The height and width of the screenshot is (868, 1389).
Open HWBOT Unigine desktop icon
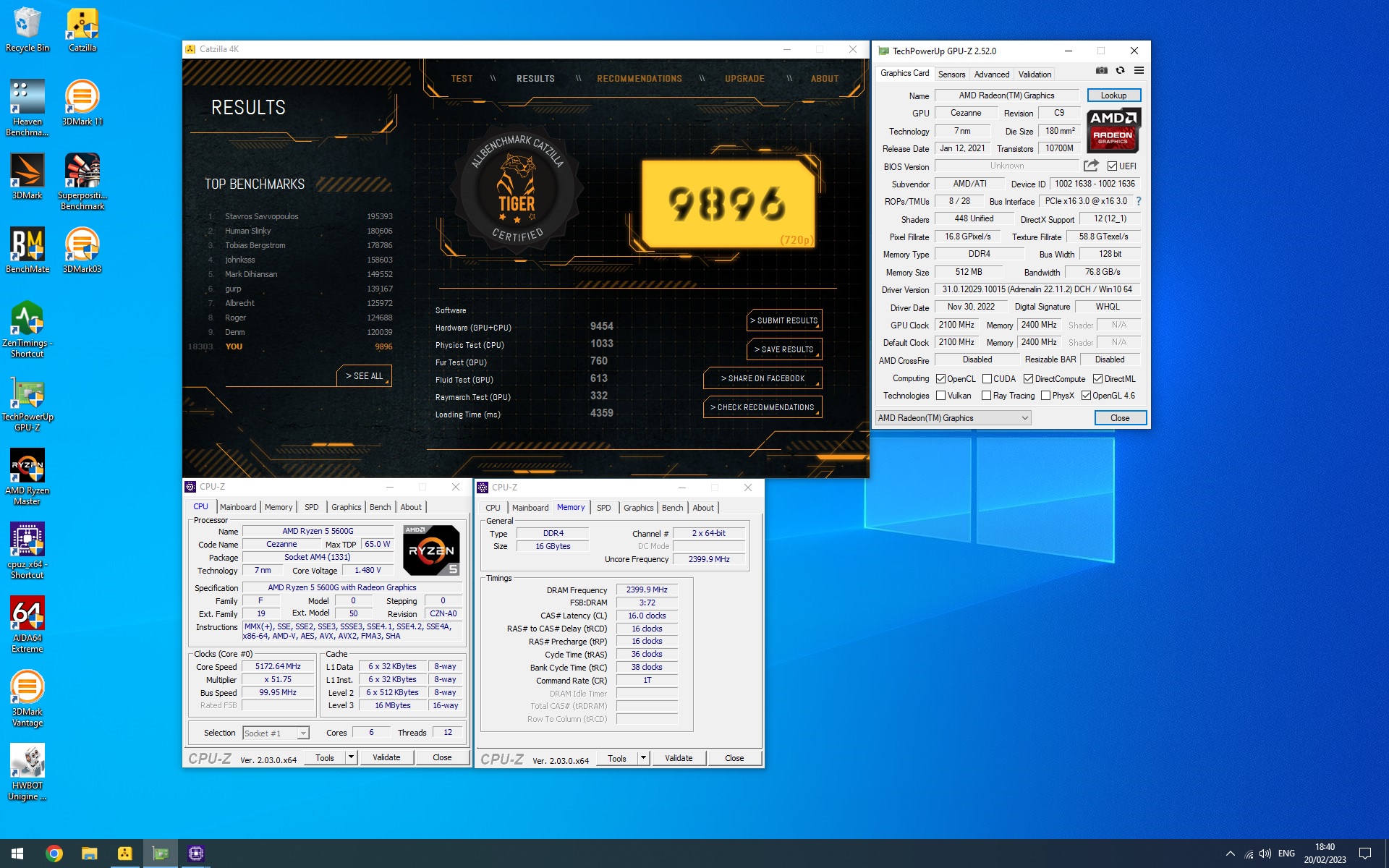[x=27, y=773]
